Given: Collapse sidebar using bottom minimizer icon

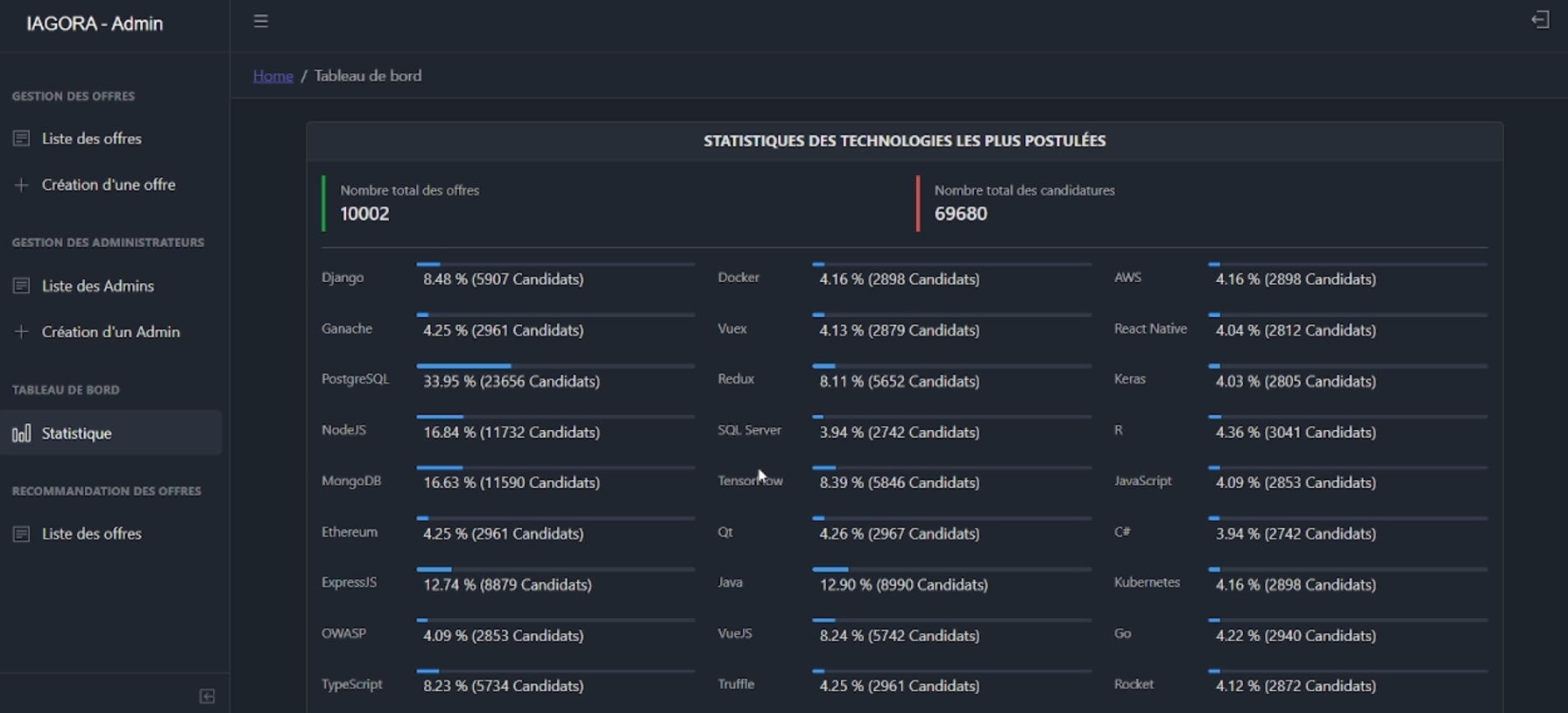Looking at the screenshot, I should (208, 696).
